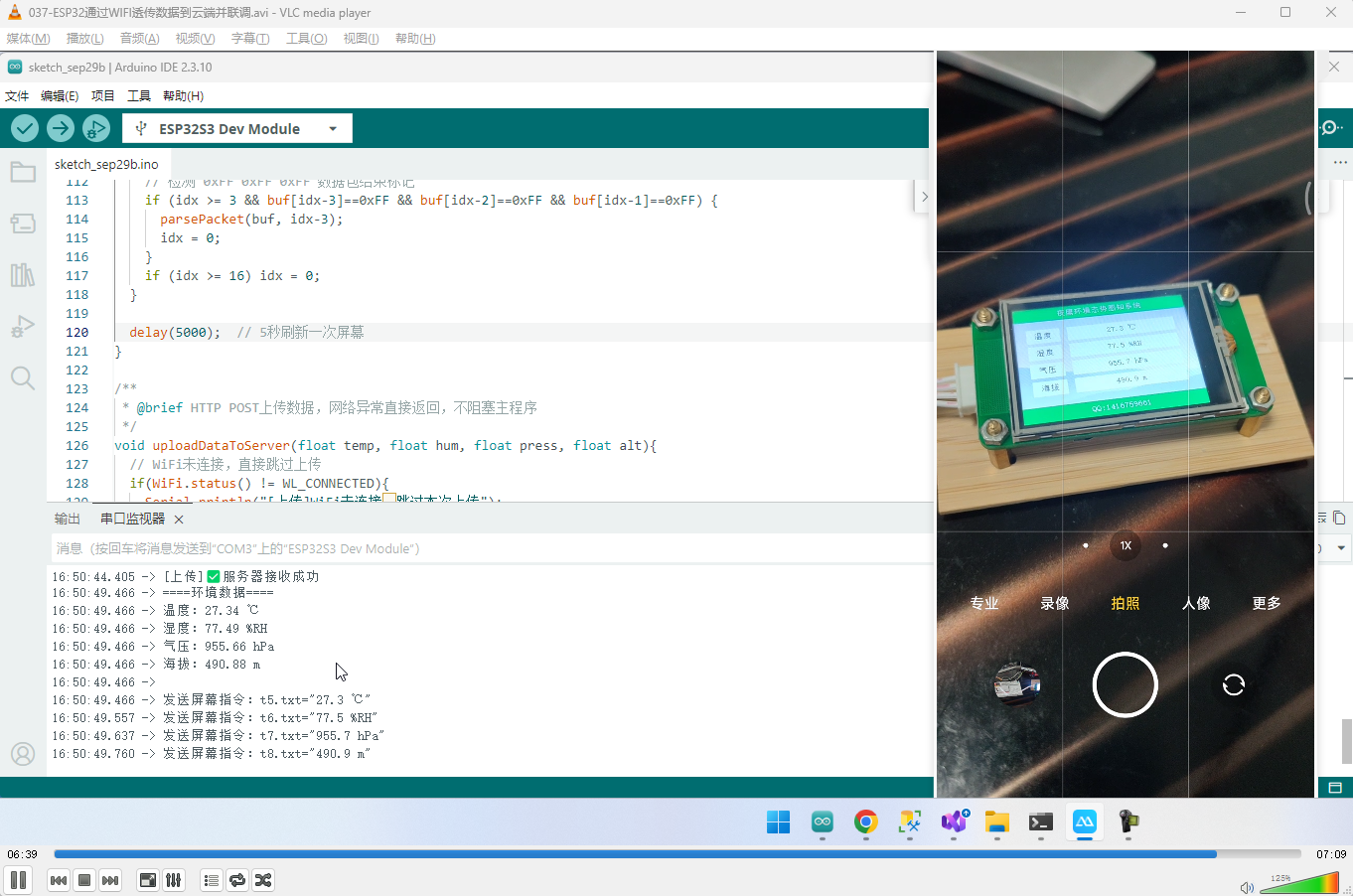Open the Search magnifier in sidebar

coord(23,377)
